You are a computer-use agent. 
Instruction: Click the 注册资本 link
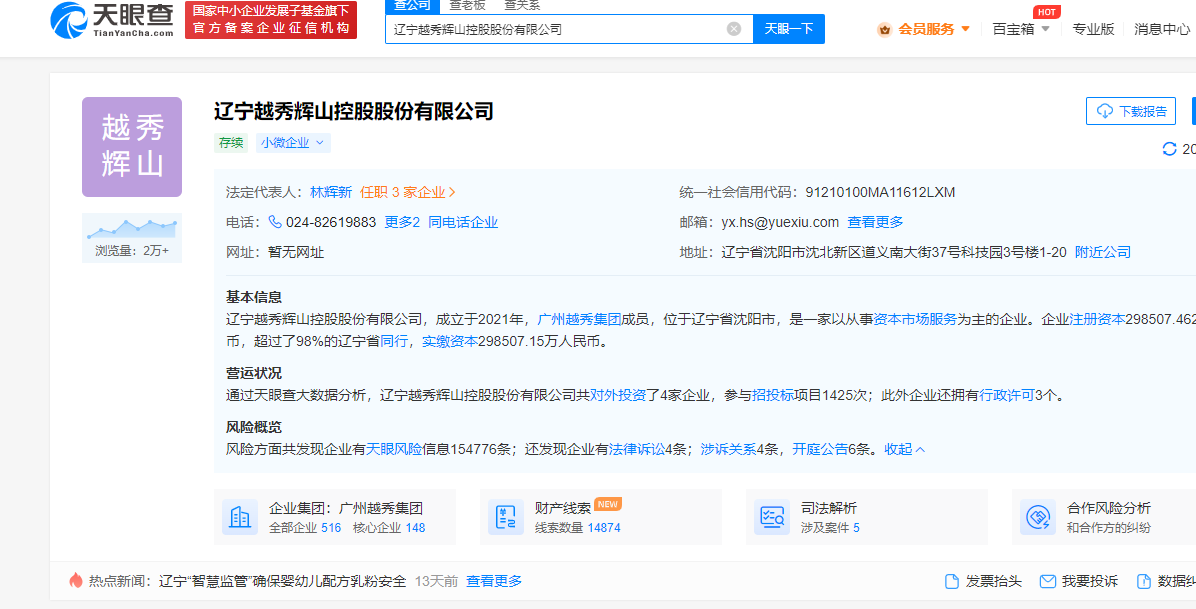click(1097, 319)
